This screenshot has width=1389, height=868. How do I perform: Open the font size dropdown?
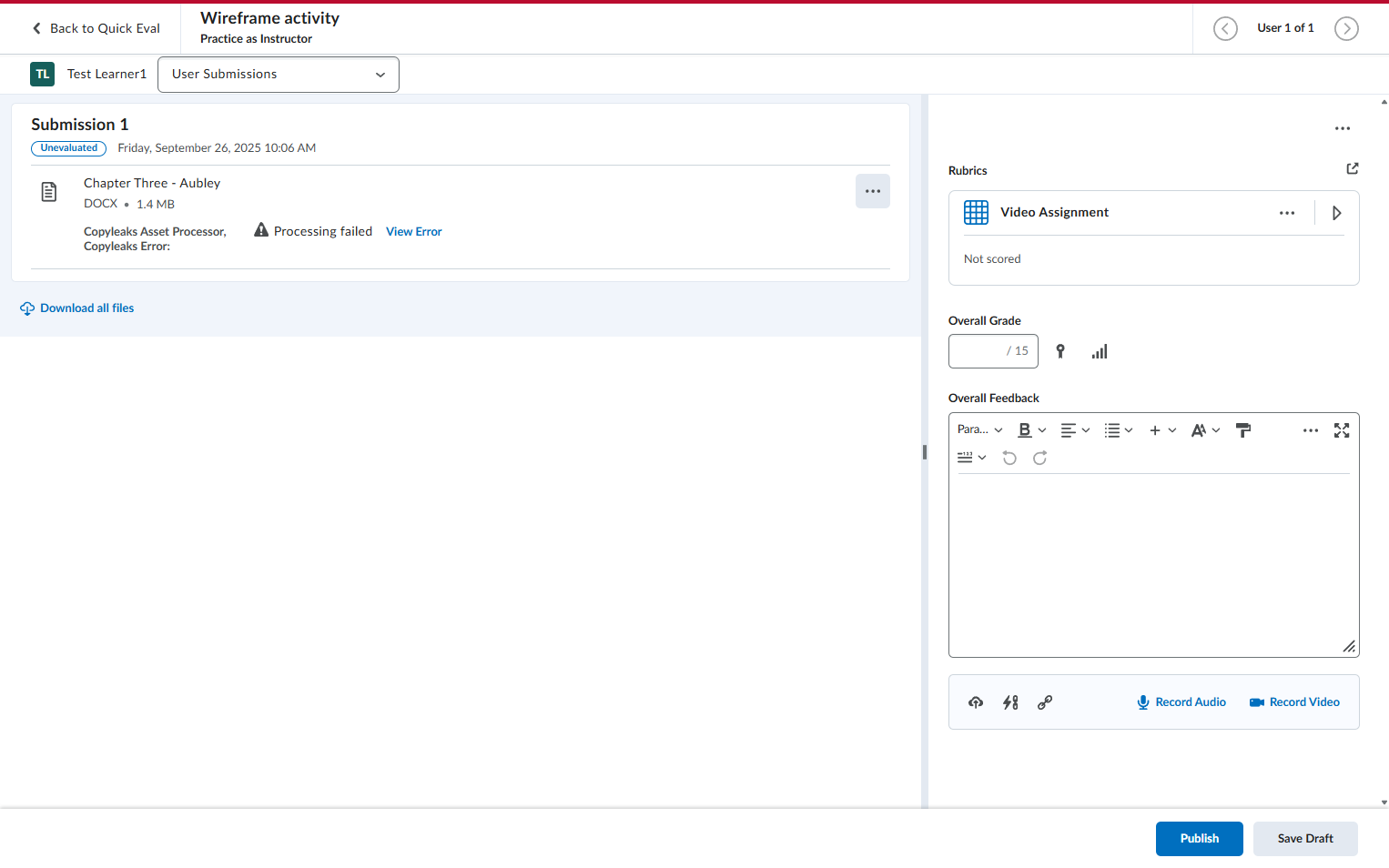pos(1205,430)
